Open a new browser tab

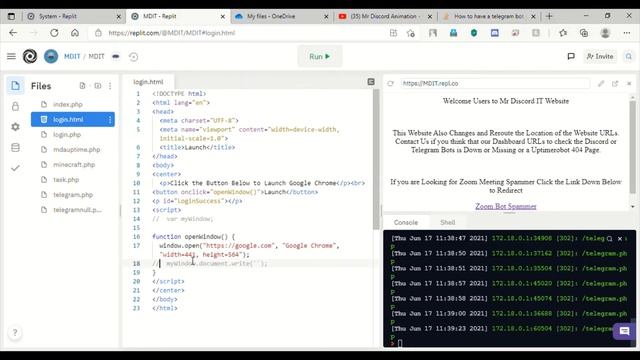pyautogui.click(x=549, y=16)
